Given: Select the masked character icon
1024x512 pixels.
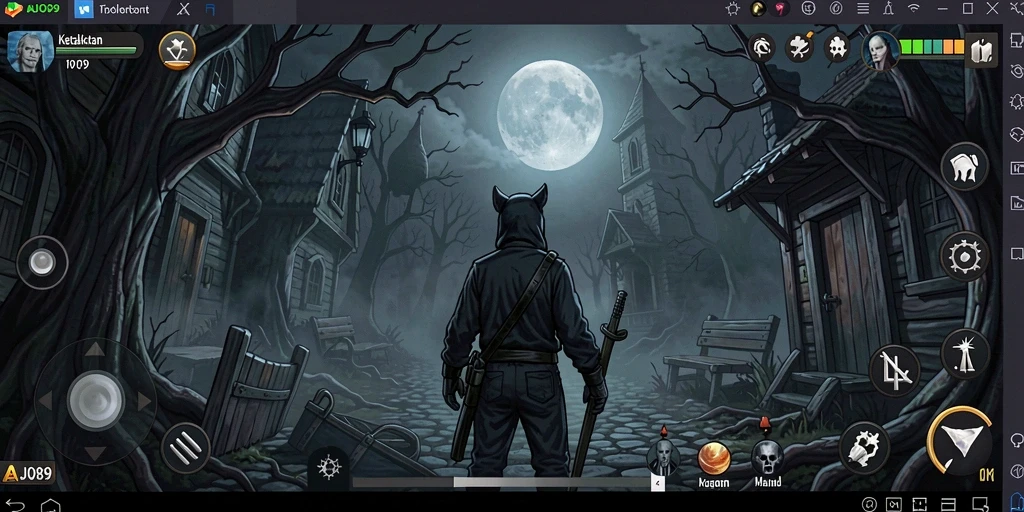Looking at the screenshot, I should [663, 455].
